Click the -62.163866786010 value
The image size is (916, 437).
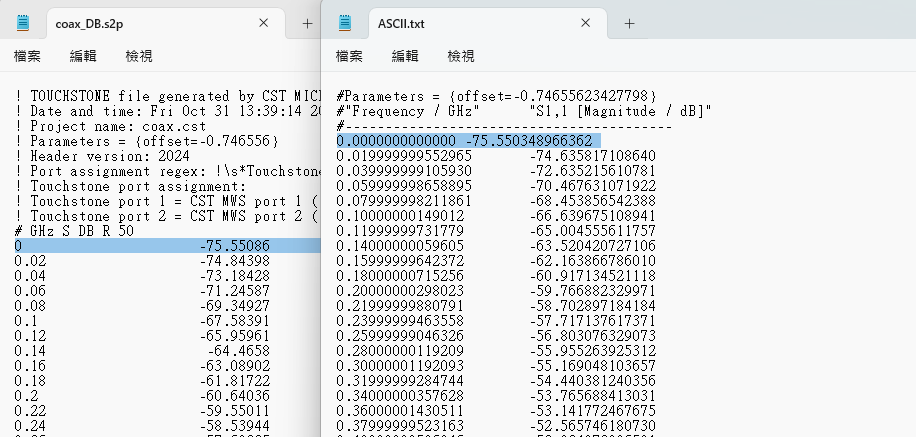[x=593, y=261]
